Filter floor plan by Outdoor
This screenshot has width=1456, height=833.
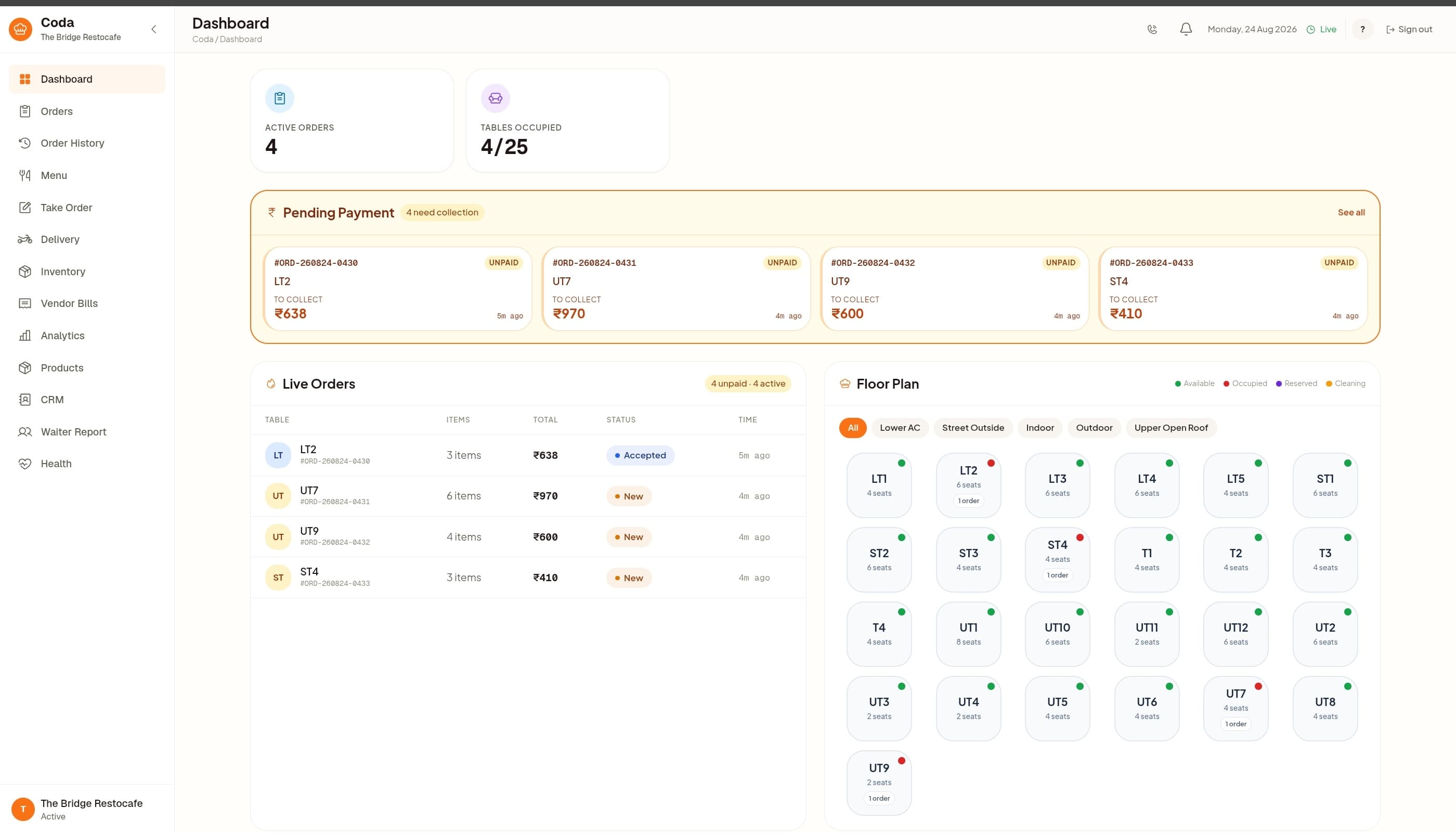[1094, 428]
